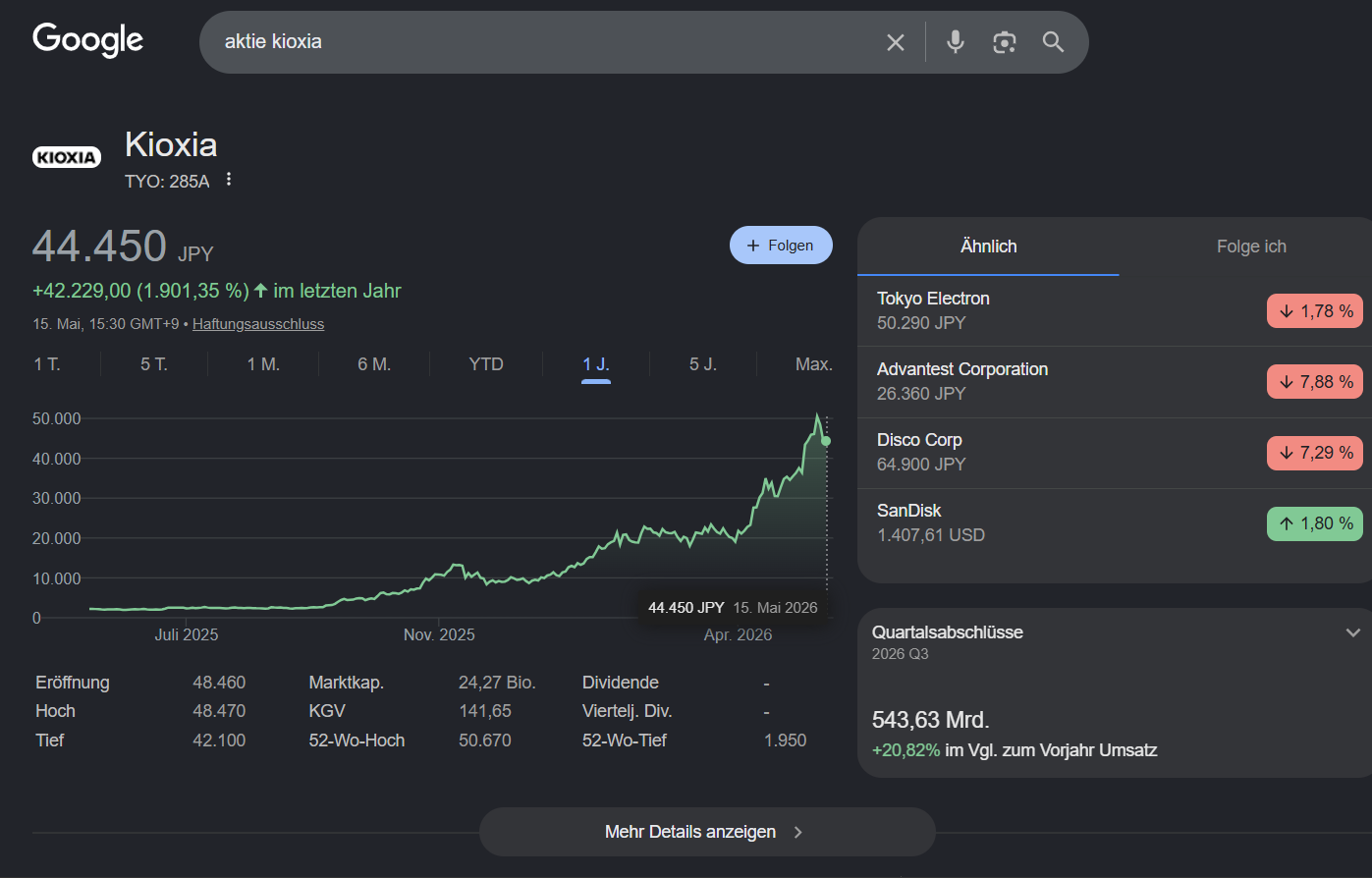Viewport: 1372px width, 878px height.
Task: Select the 1 T. time range
Action: (x=47, y=364)
